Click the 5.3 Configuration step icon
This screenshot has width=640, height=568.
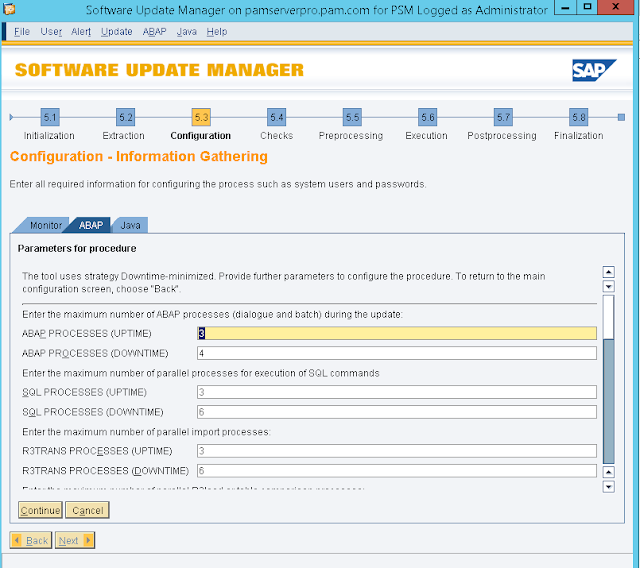click(201, 118)
